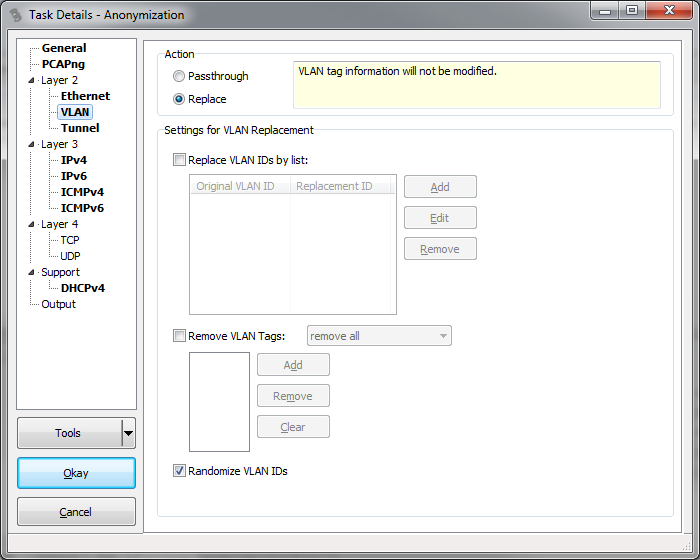Enable Replace VLAN IDs by list checkbox
This screenshot has width=700, height=560.
coord(179,160)
